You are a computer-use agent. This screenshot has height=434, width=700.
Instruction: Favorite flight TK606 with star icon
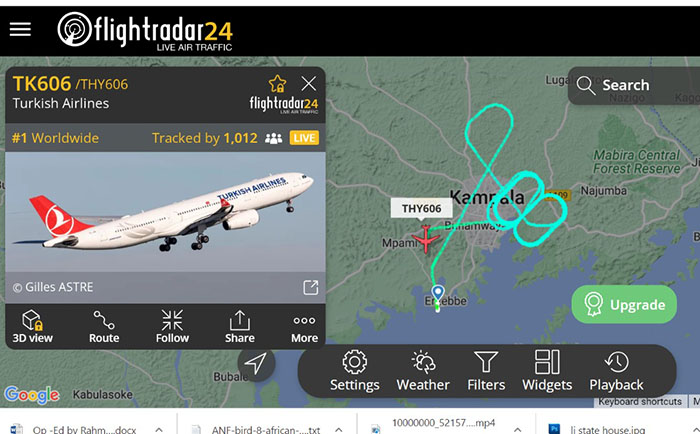click(277, 83)
